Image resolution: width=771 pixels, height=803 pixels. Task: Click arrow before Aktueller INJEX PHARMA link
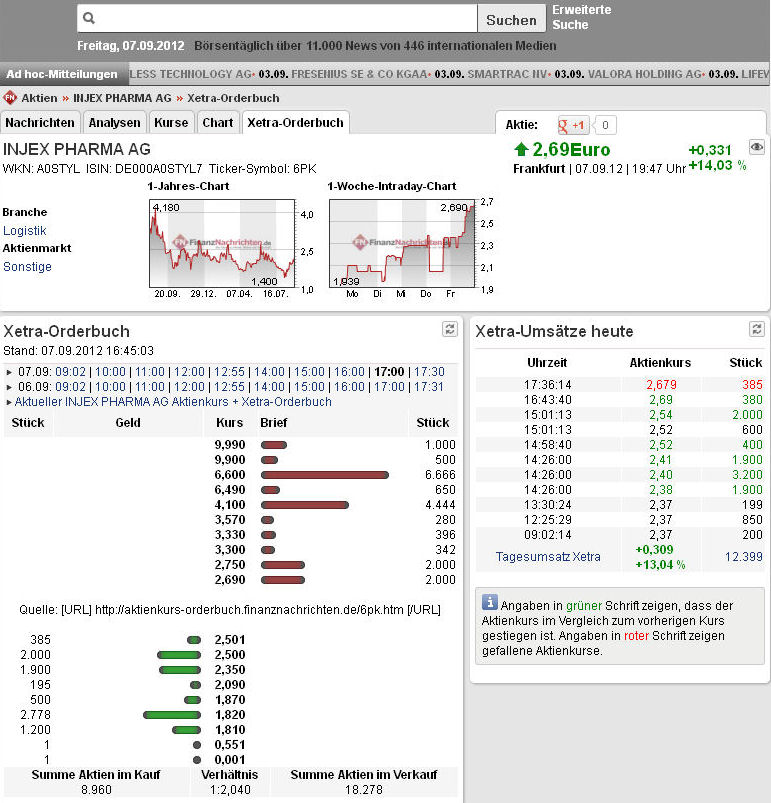(x=9, y=403)
